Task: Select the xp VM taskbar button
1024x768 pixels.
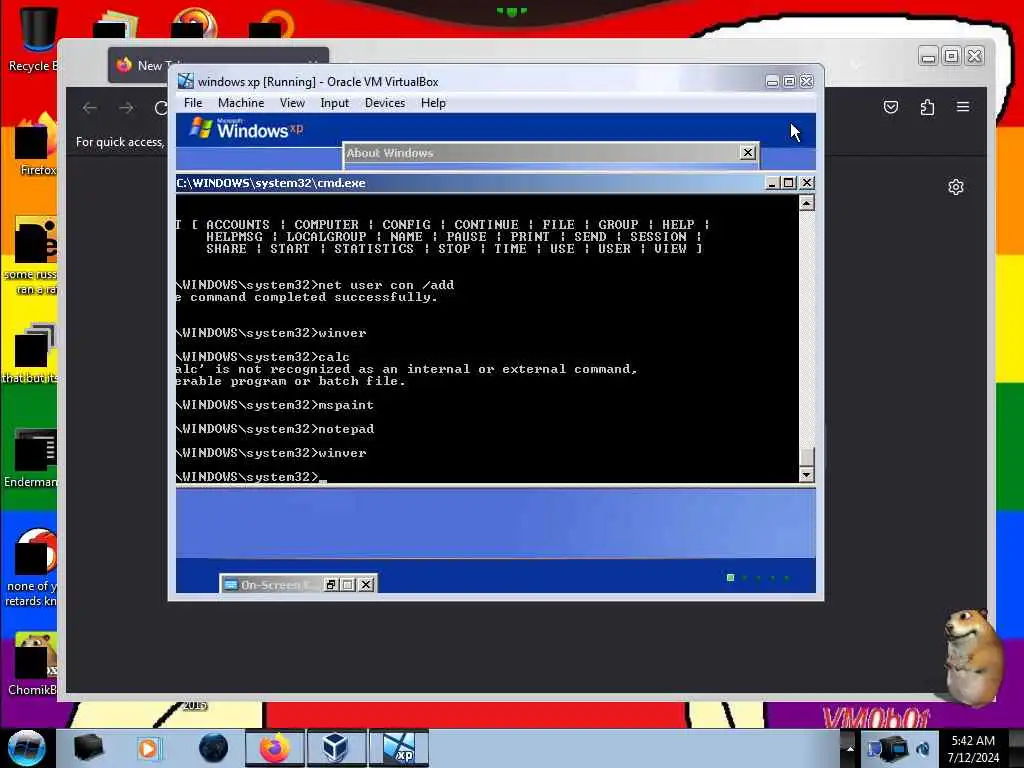Action: [x=399, y=748]
